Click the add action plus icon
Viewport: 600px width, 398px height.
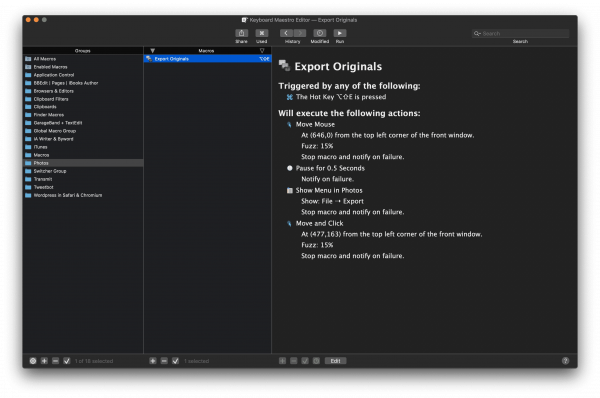(282, 361)
